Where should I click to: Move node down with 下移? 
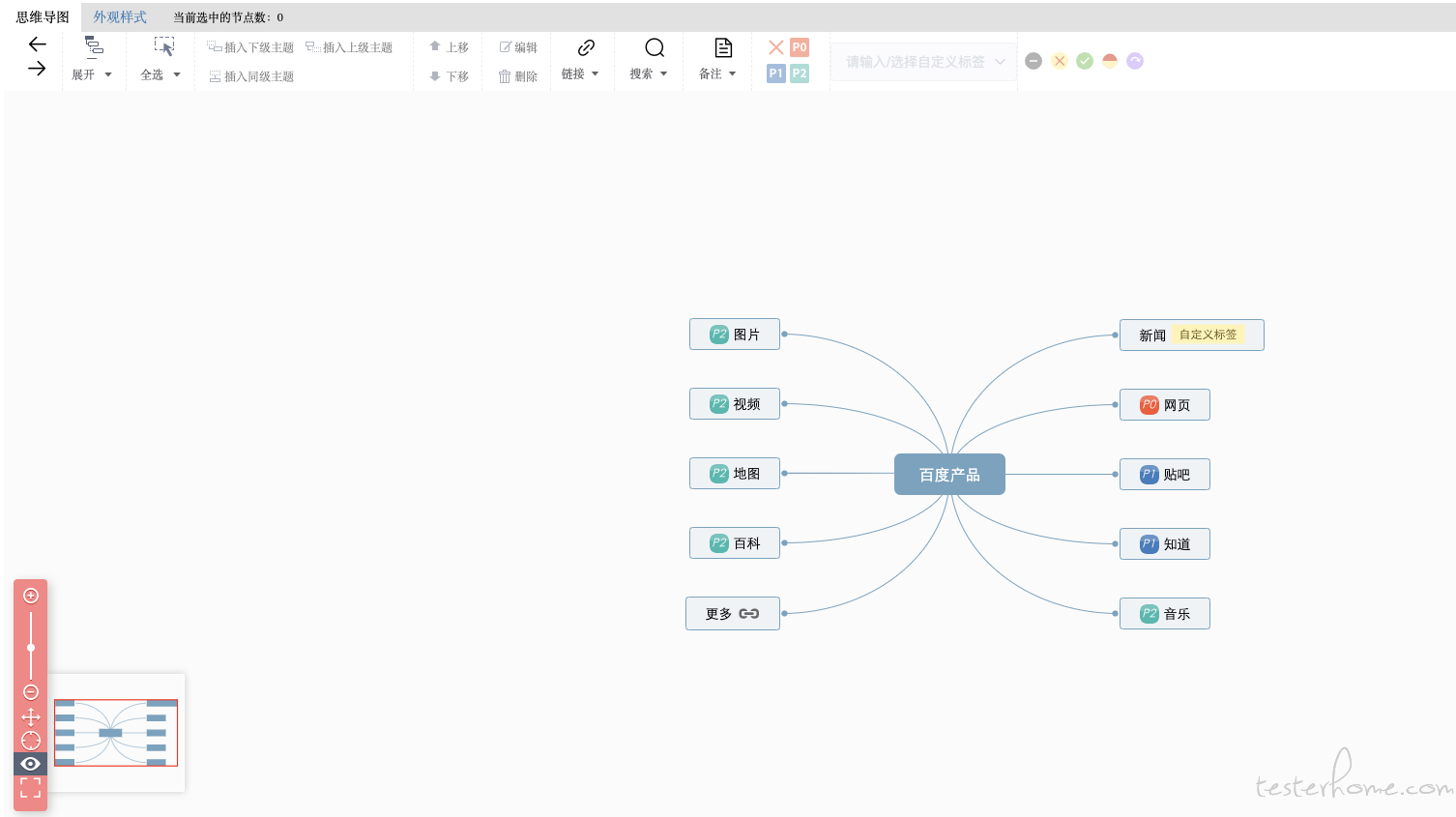(x=449, y=76)
